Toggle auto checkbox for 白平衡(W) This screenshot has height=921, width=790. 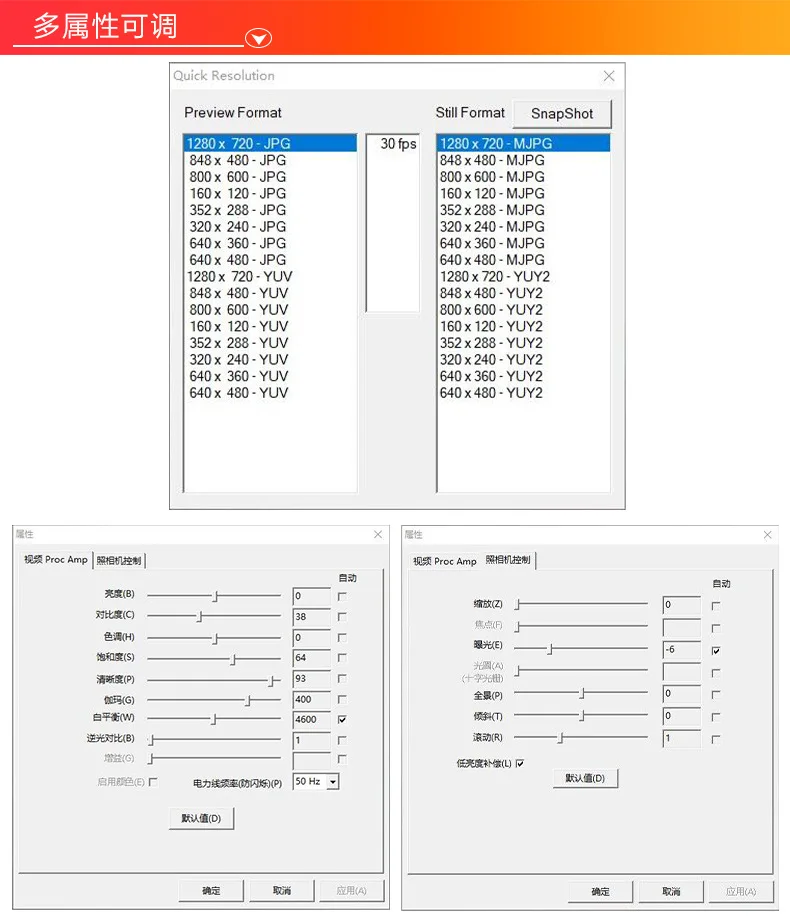point(342,719)
